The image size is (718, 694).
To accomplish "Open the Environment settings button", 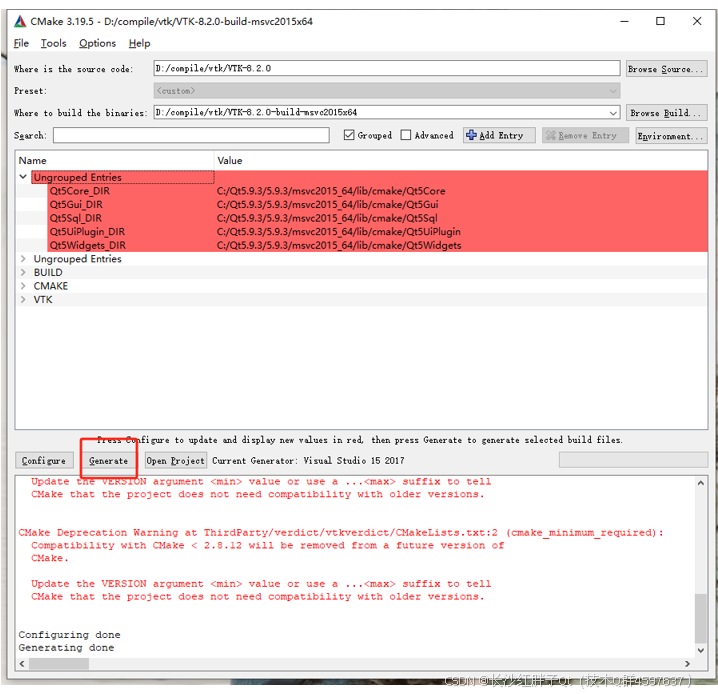I will click(671, 136).
